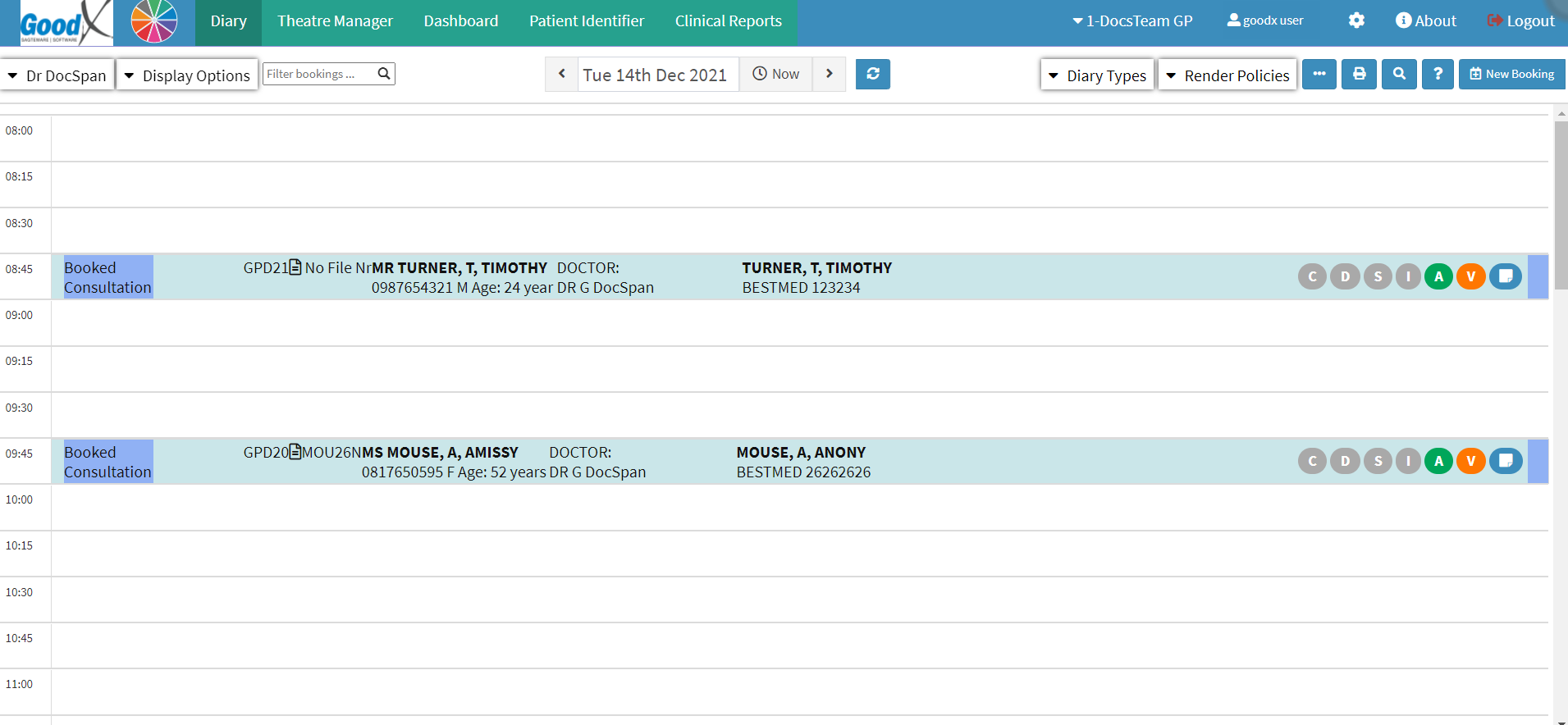Click the sticky note icon for Timothy Turner
Viewport: 1568px width, 725px height.
[x=1506, y=276]
